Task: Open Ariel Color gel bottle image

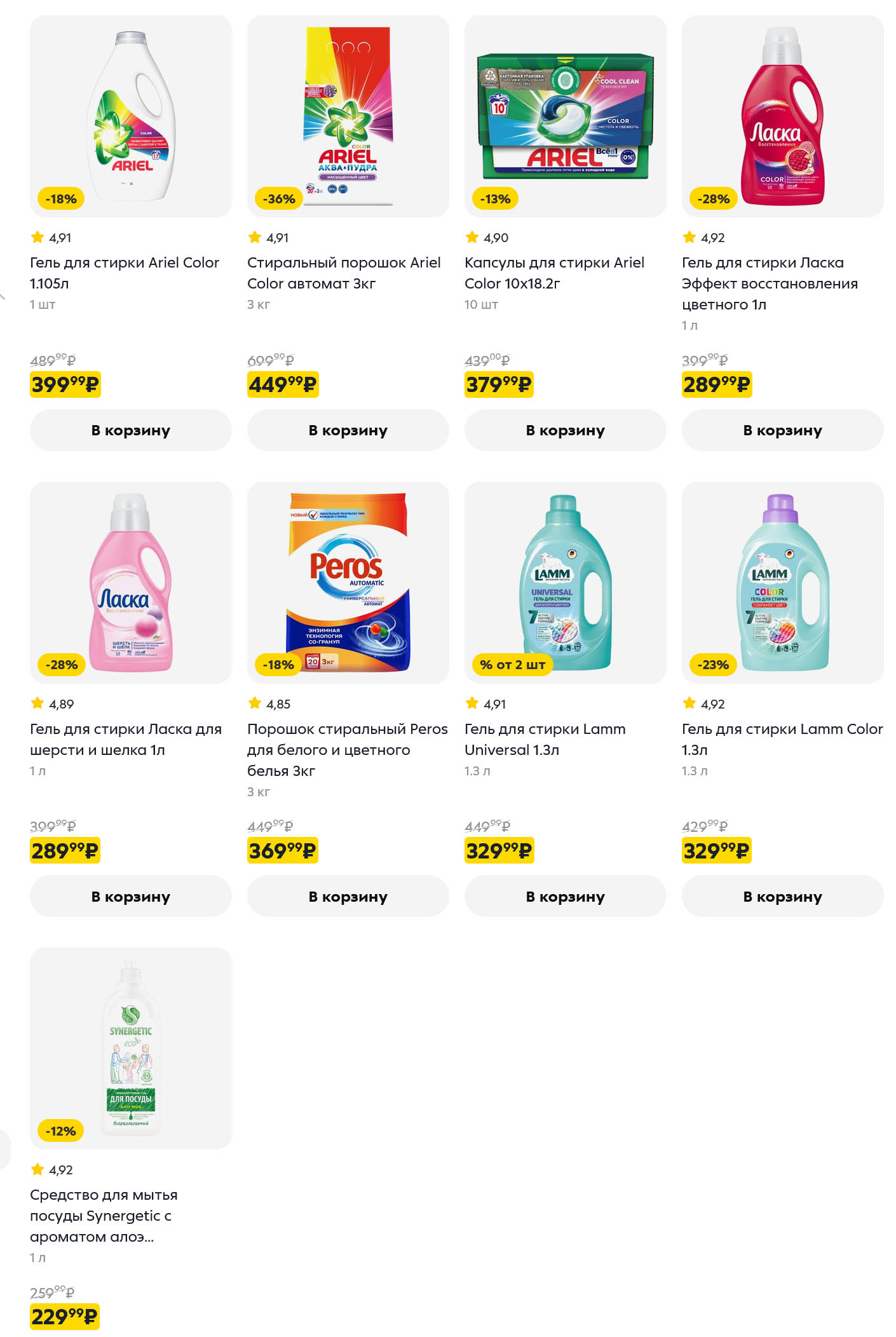Action: pyautogui.click(x=131, y=114)
